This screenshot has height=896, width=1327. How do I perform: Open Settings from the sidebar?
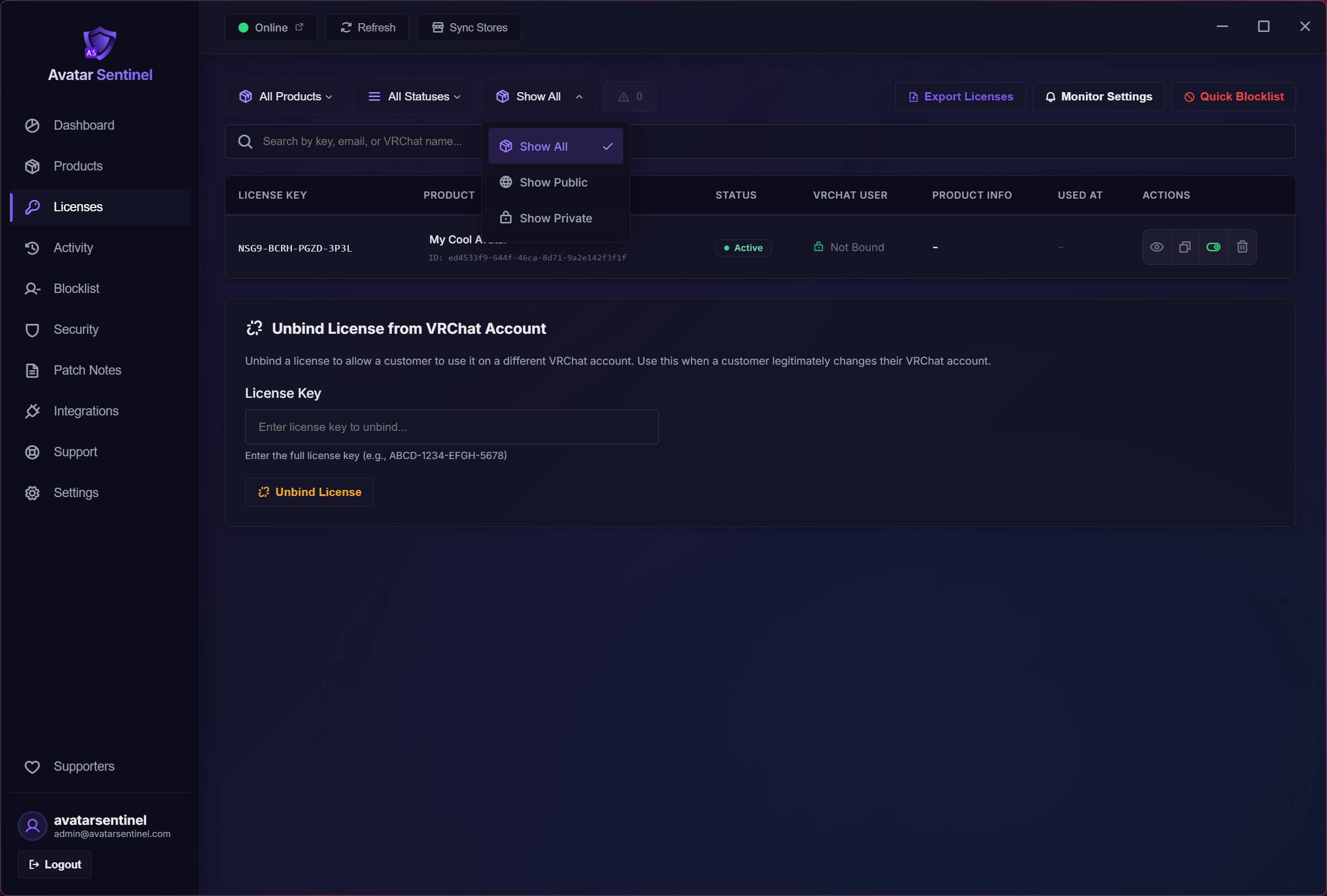[100, 493]
